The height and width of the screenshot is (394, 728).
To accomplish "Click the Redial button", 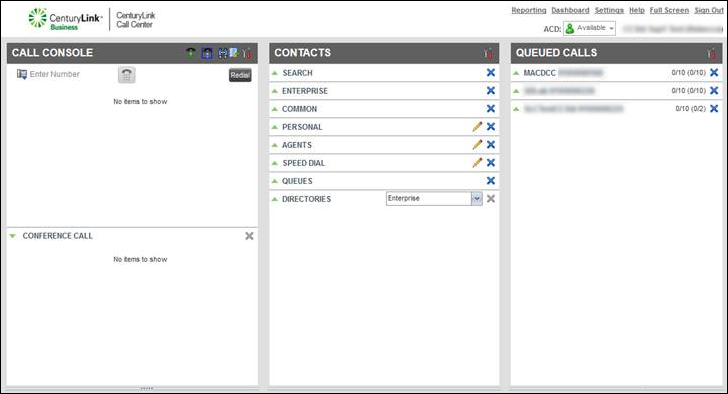I will [x=240, y=75].
